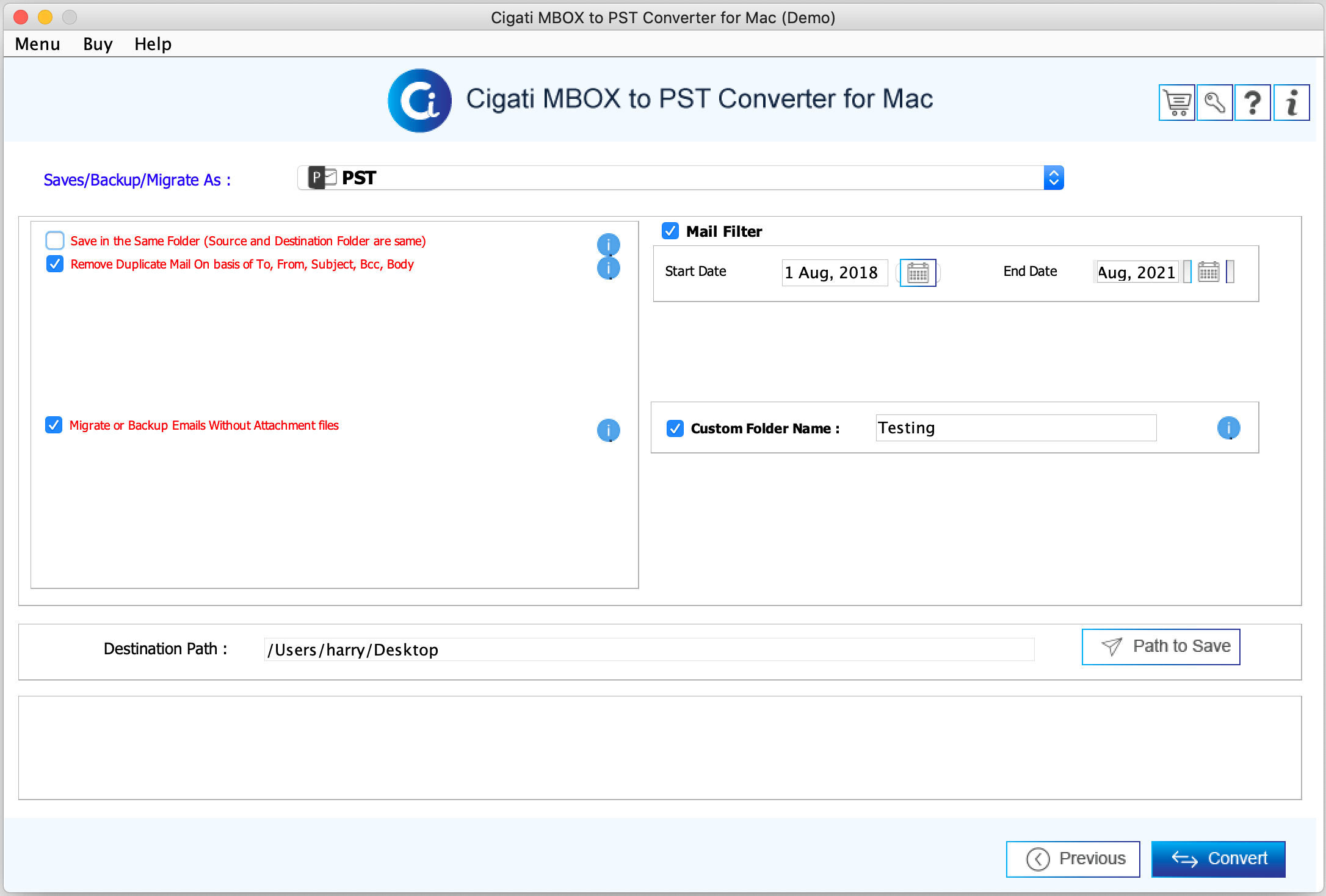1326x896 pixels.
Task: Enable Save in the Same Folder checkbox
Action: [x=55, y=240]
